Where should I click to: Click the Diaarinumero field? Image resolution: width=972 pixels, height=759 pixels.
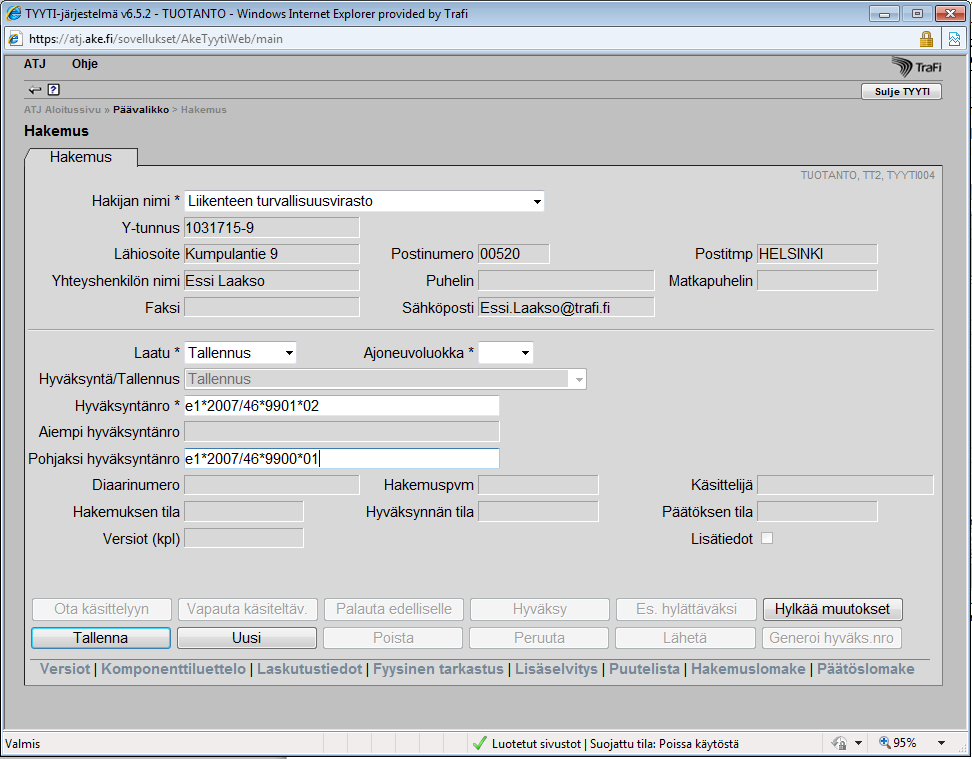[272, 485]
